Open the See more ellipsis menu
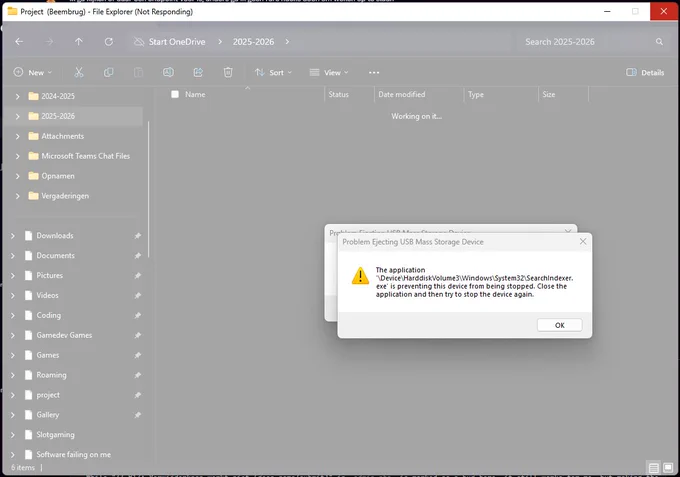 pyautogui.click(x=374, y=72)
